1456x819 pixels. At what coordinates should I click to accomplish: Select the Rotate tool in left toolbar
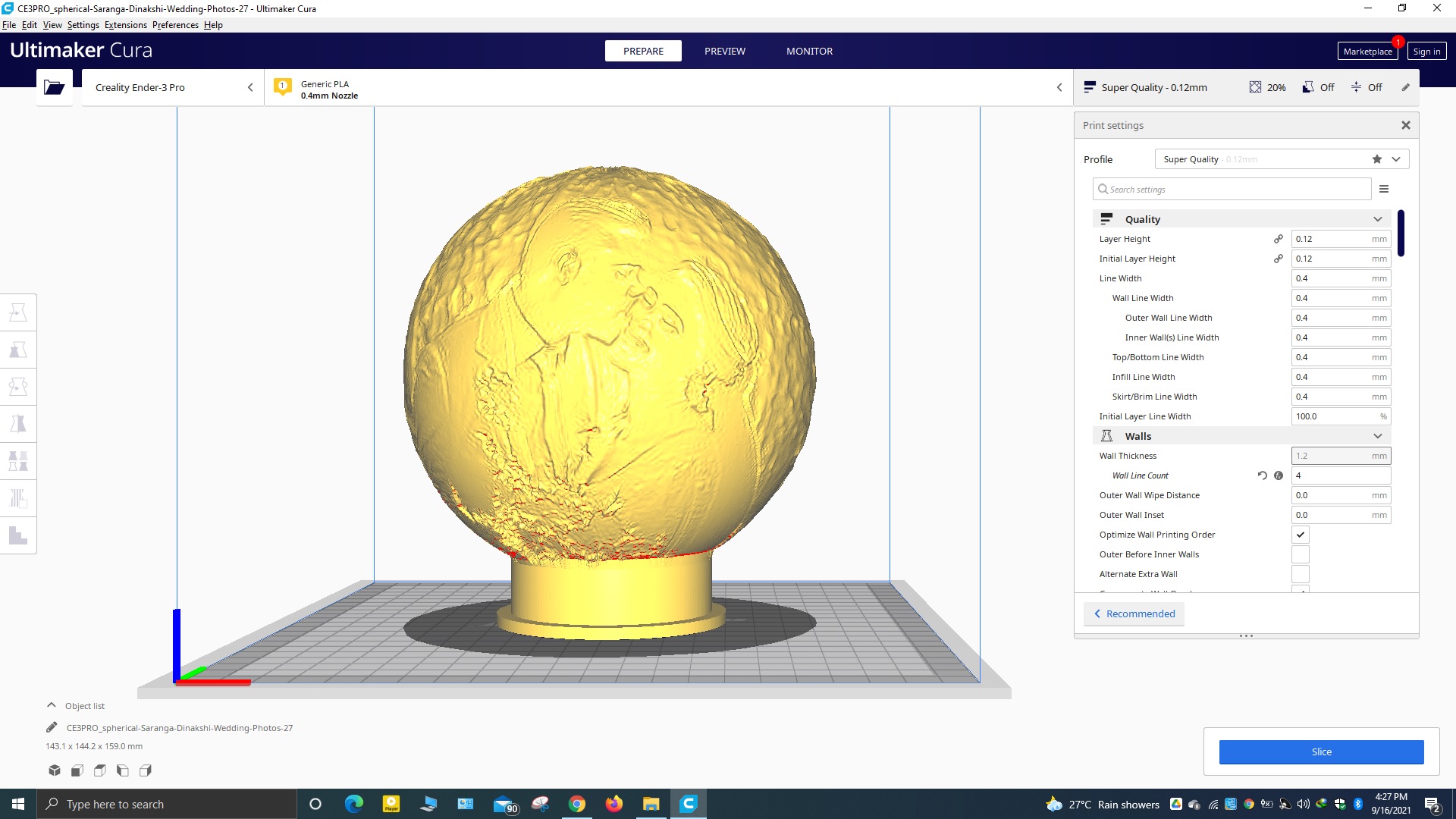pos(18,387)
